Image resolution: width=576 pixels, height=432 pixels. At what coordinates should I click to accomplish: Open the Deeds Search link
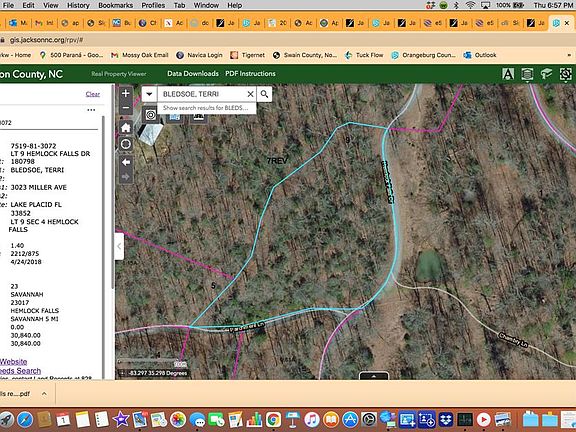click(x=20, y=371)
